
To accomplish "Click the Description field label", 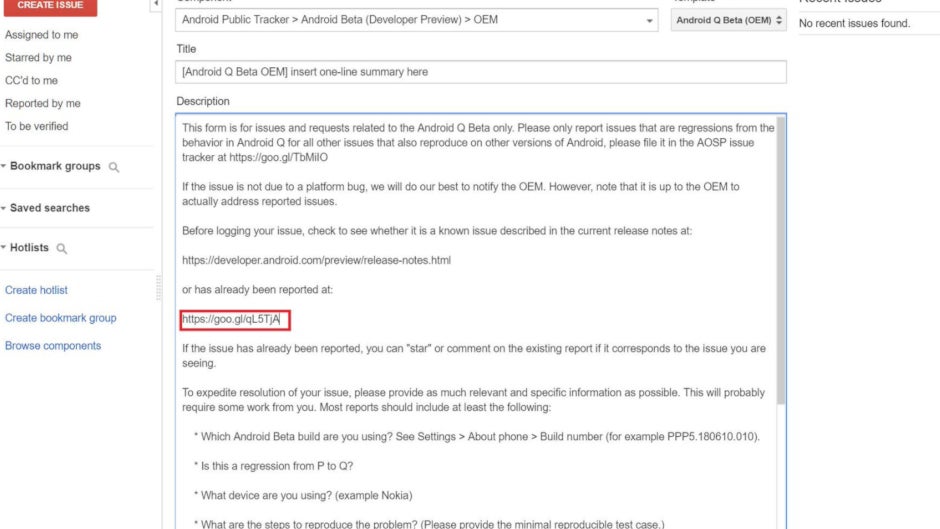I will click(203, 101).
